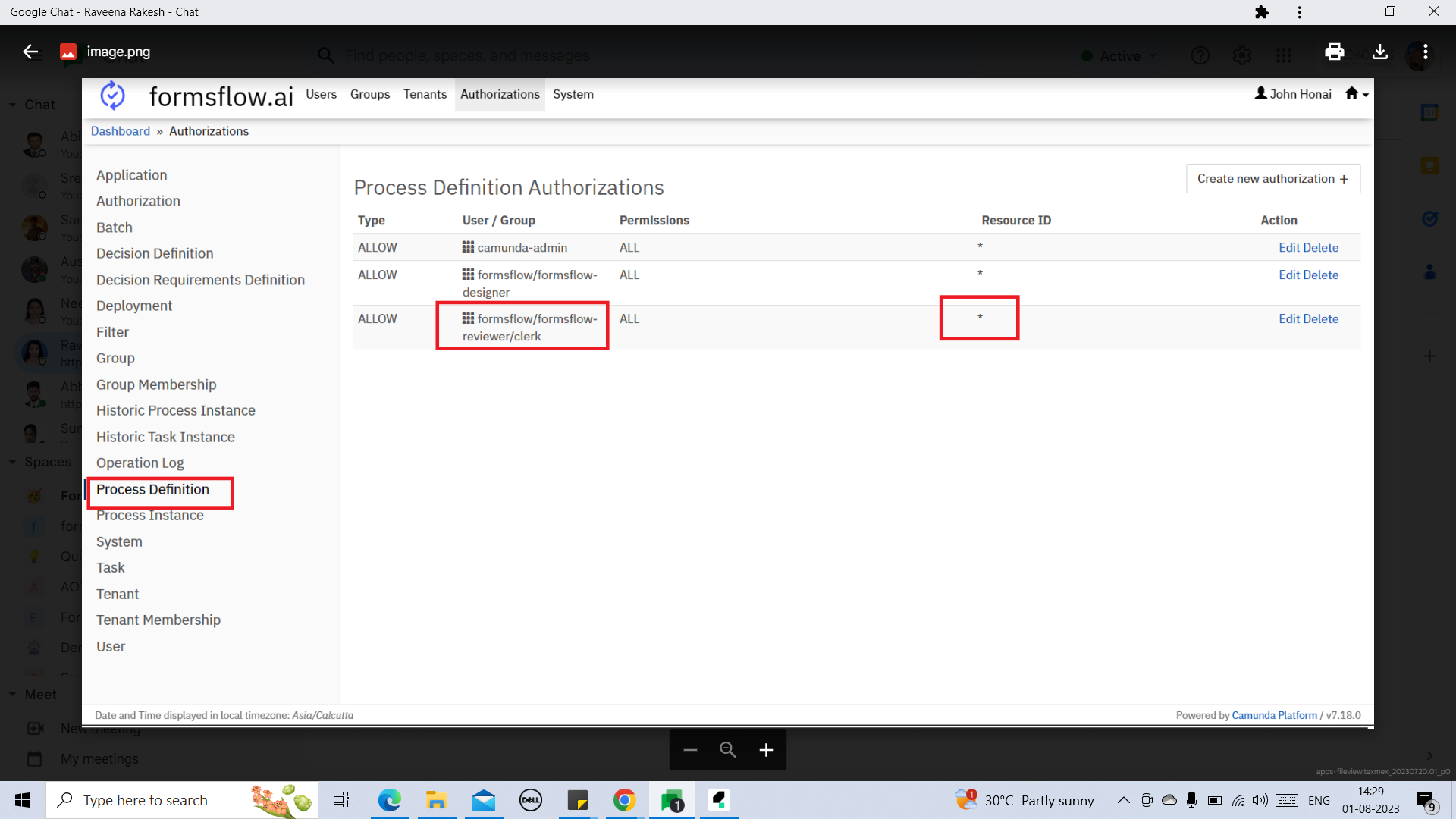
Task: Open the Google apps grid
Action: (1285, 55)
